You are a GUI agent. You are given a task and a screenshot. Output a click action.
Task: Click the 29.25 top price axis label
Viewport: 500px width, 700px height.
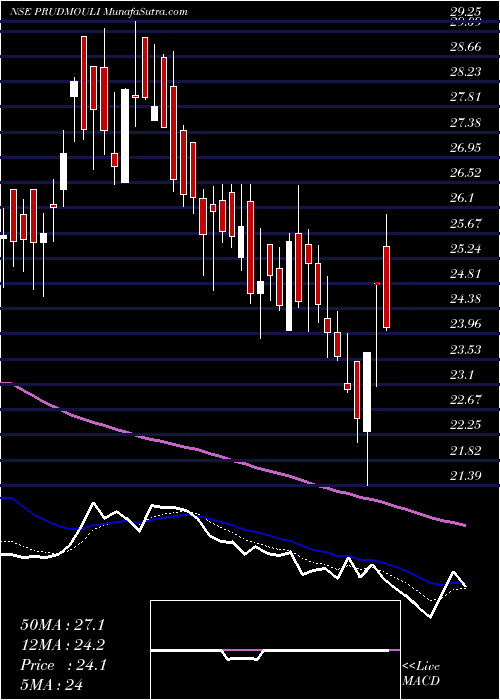click(x=466, y=12)
